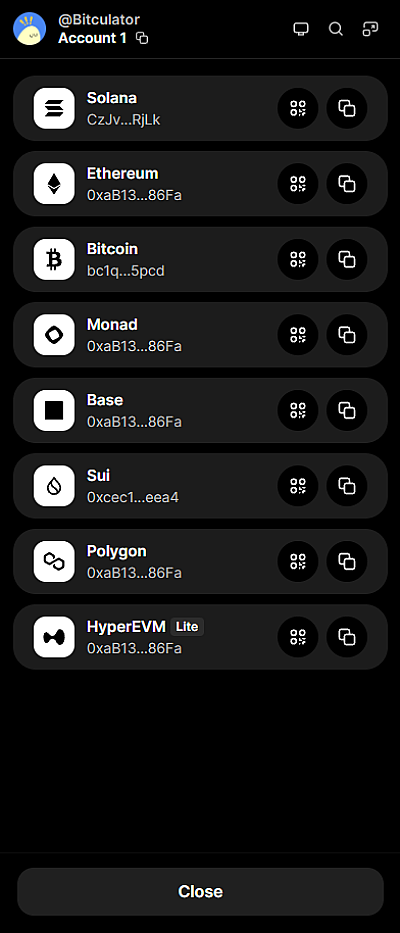Click the monitor display icon in header
Viewport: 400px width, 933px height.
pos(301,29)
